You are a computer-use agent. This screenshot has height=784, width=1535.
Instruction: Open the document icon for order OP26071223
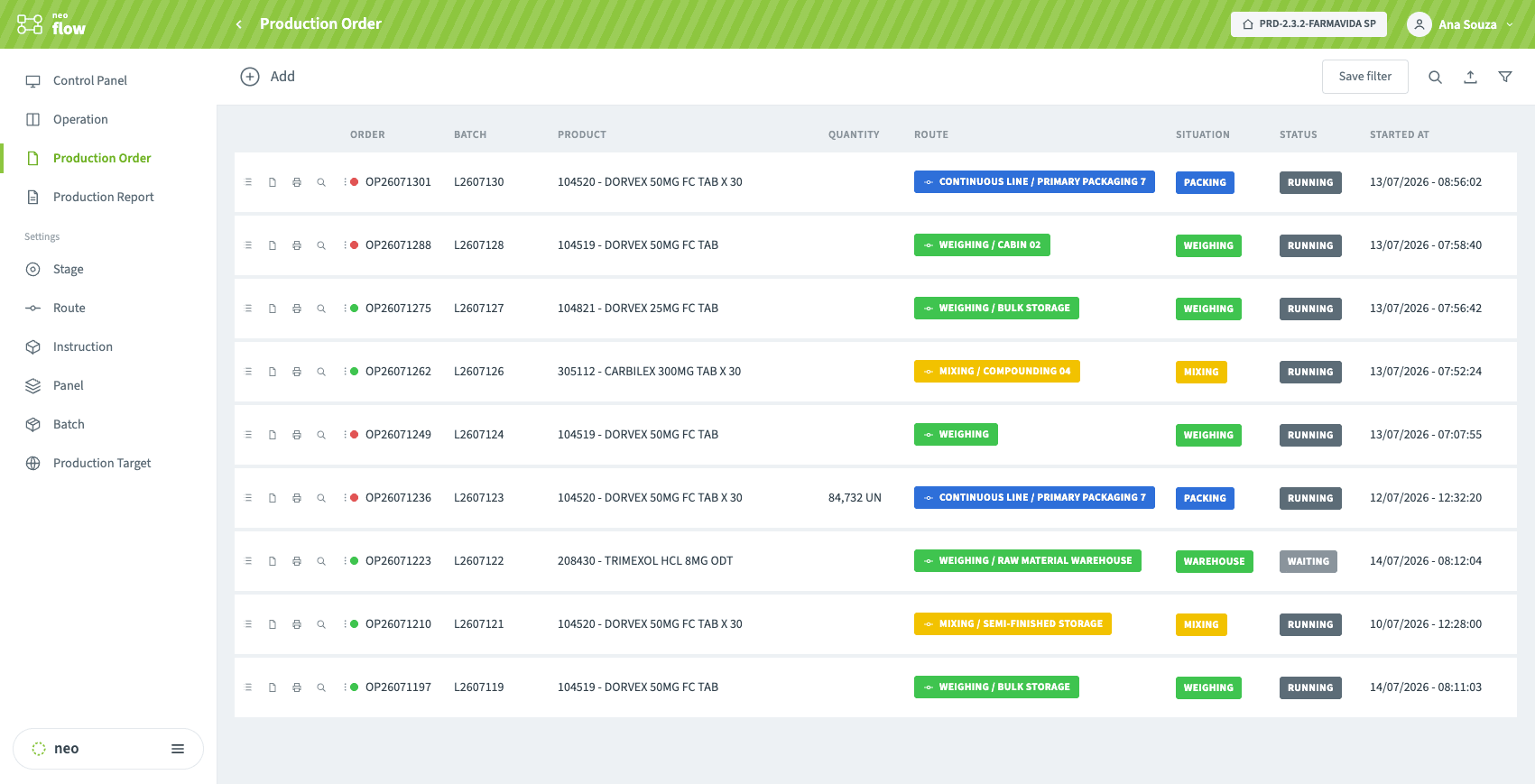(x=273, y=561)
